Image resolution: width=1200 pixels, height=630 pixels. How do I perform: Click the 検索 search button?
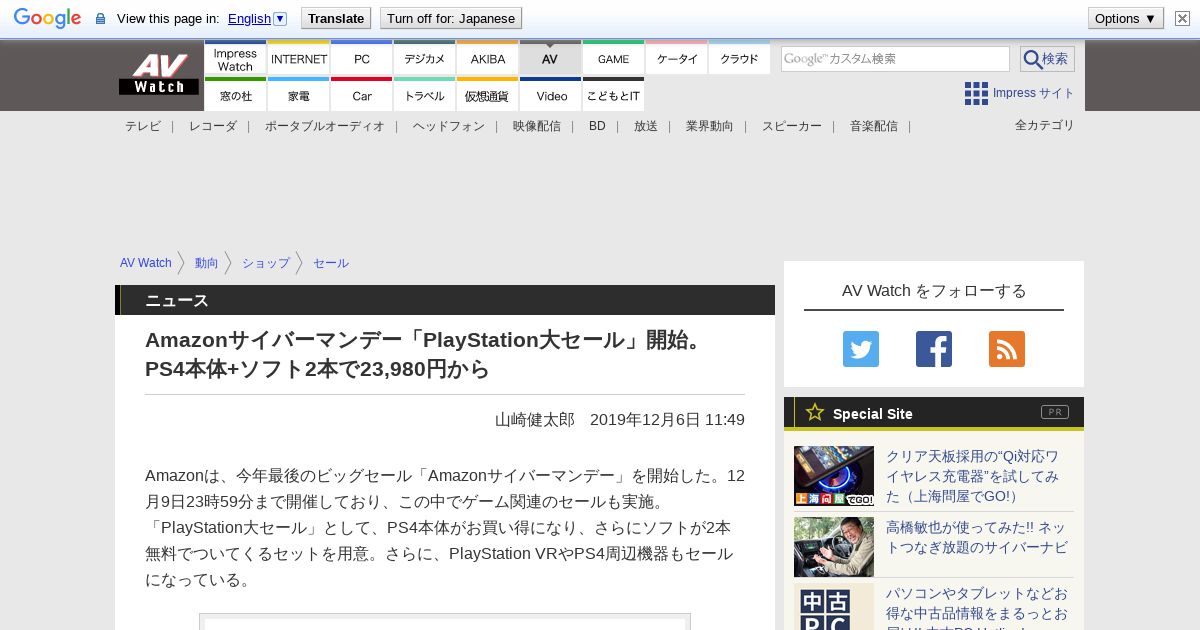[x=1047, y=59]
